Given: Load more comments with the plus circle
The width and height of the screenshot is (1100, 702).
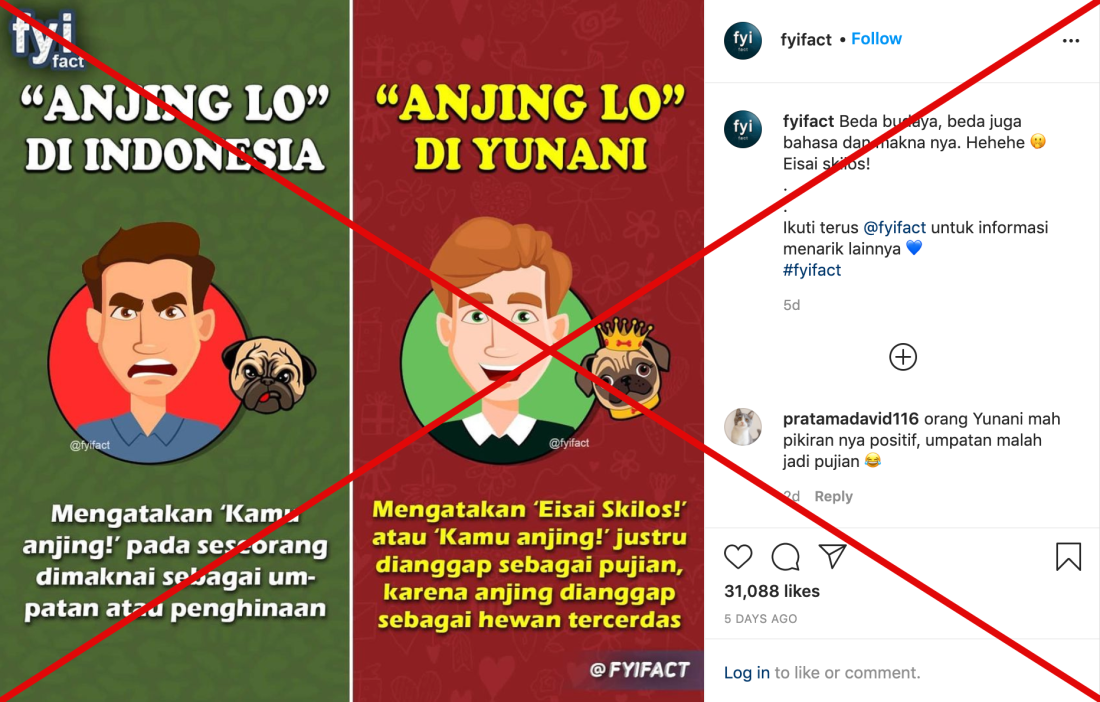Looking at the screenshot, I should [903, 357].
